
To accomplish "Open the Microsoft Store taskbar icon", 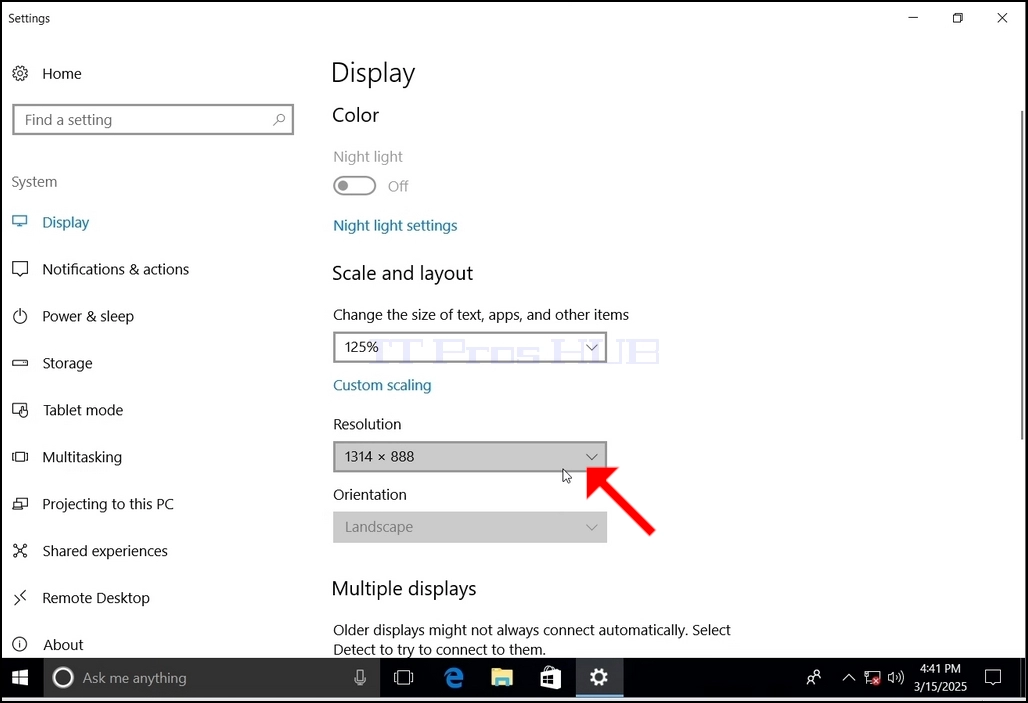I will point(551,677).
